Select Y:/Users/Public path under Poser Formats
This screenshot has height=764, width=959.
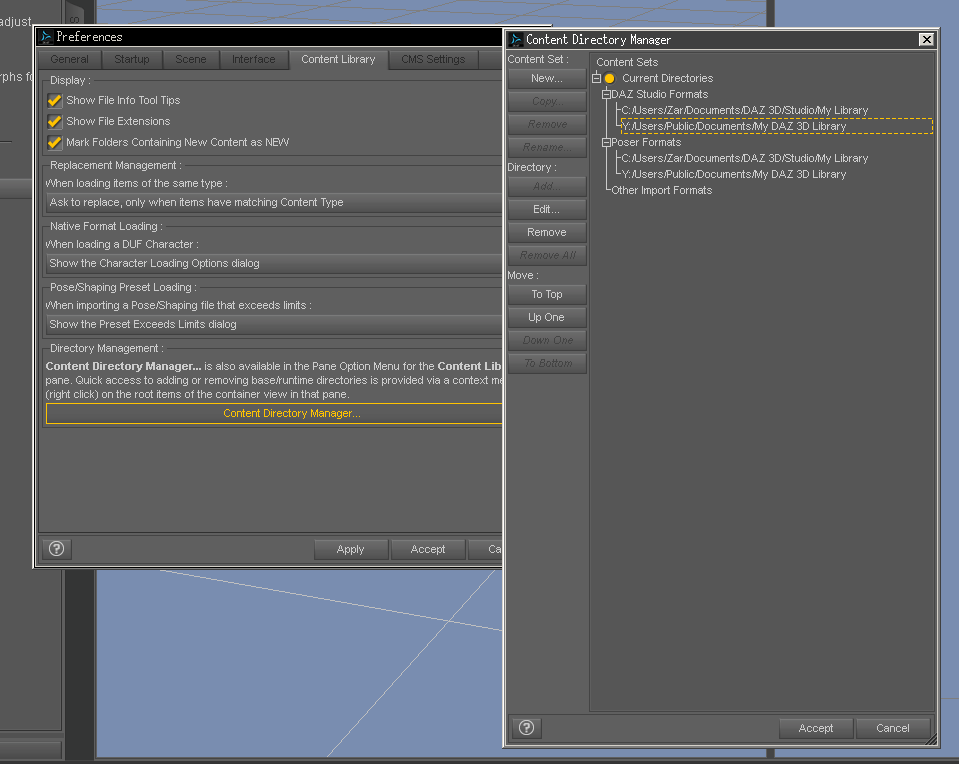pos(734,174)
